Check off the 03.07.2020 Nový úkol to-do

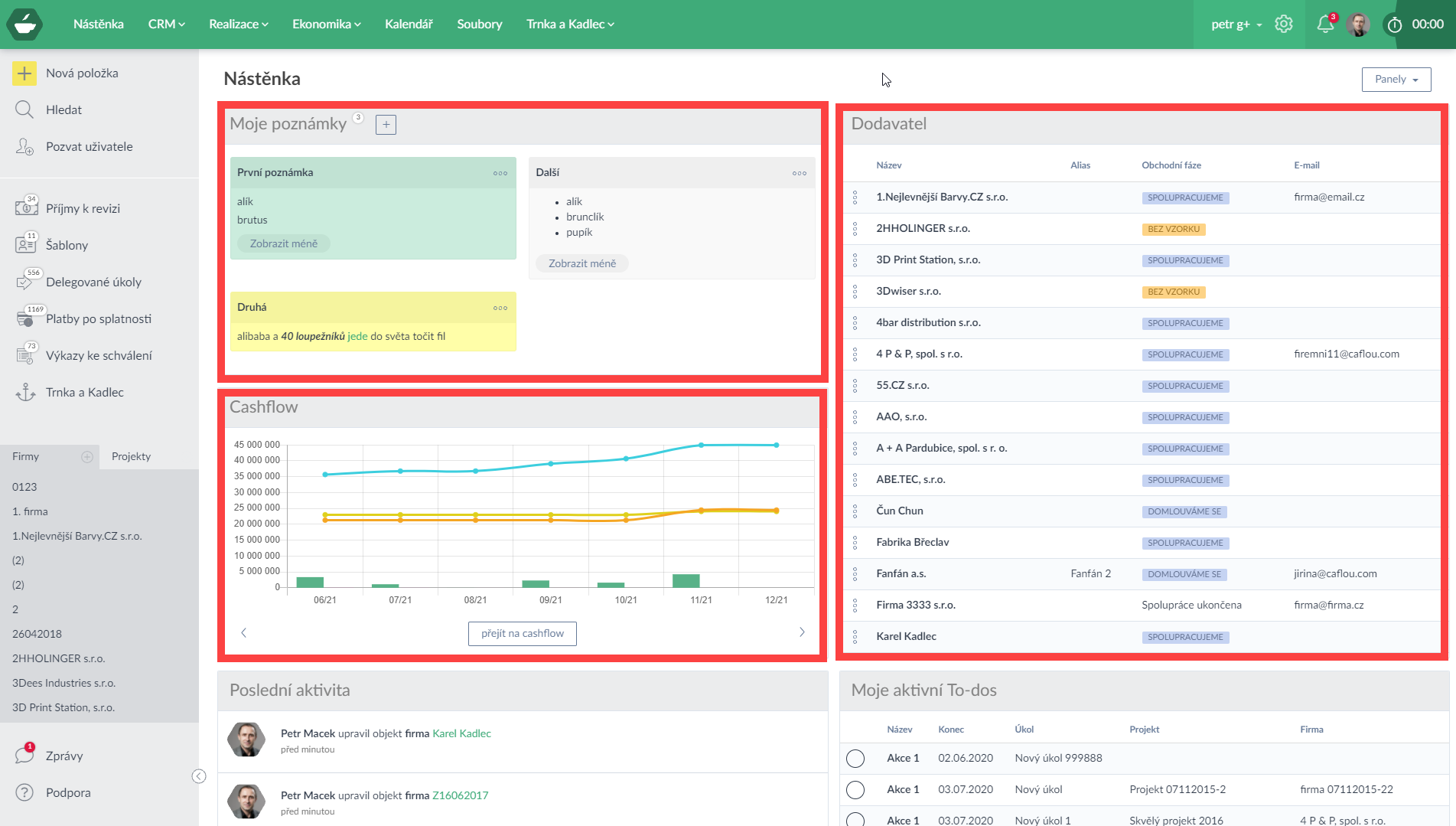(x=855, y=790)
